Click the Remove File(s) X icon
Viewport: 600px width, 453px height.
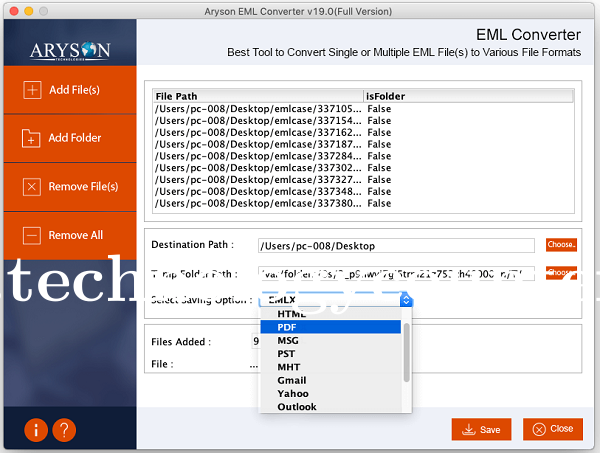32,187
